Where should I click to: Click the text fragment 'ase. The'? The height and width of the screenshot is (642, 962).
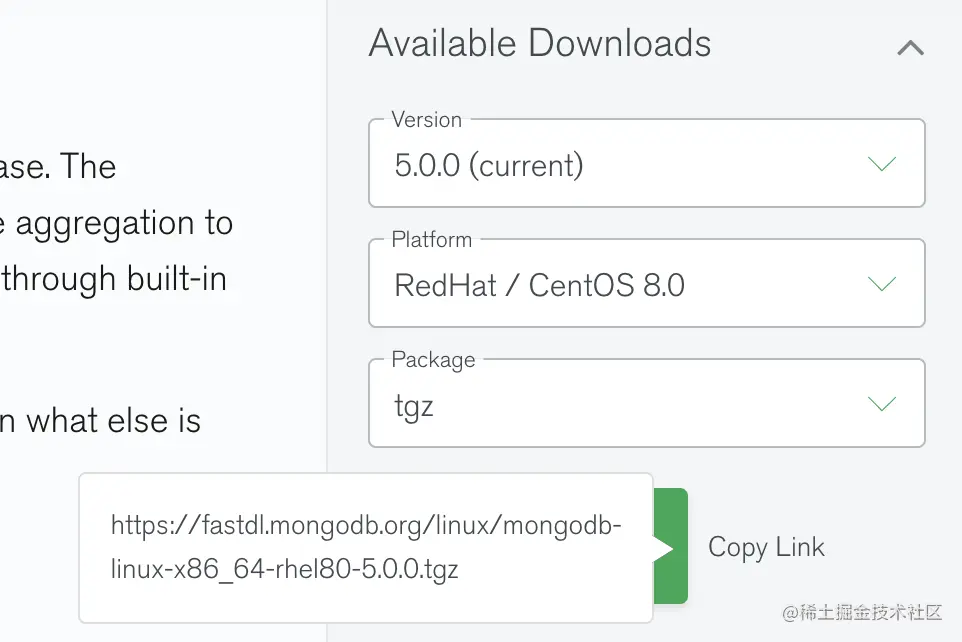pyautogui.click(x=58, y=166)
